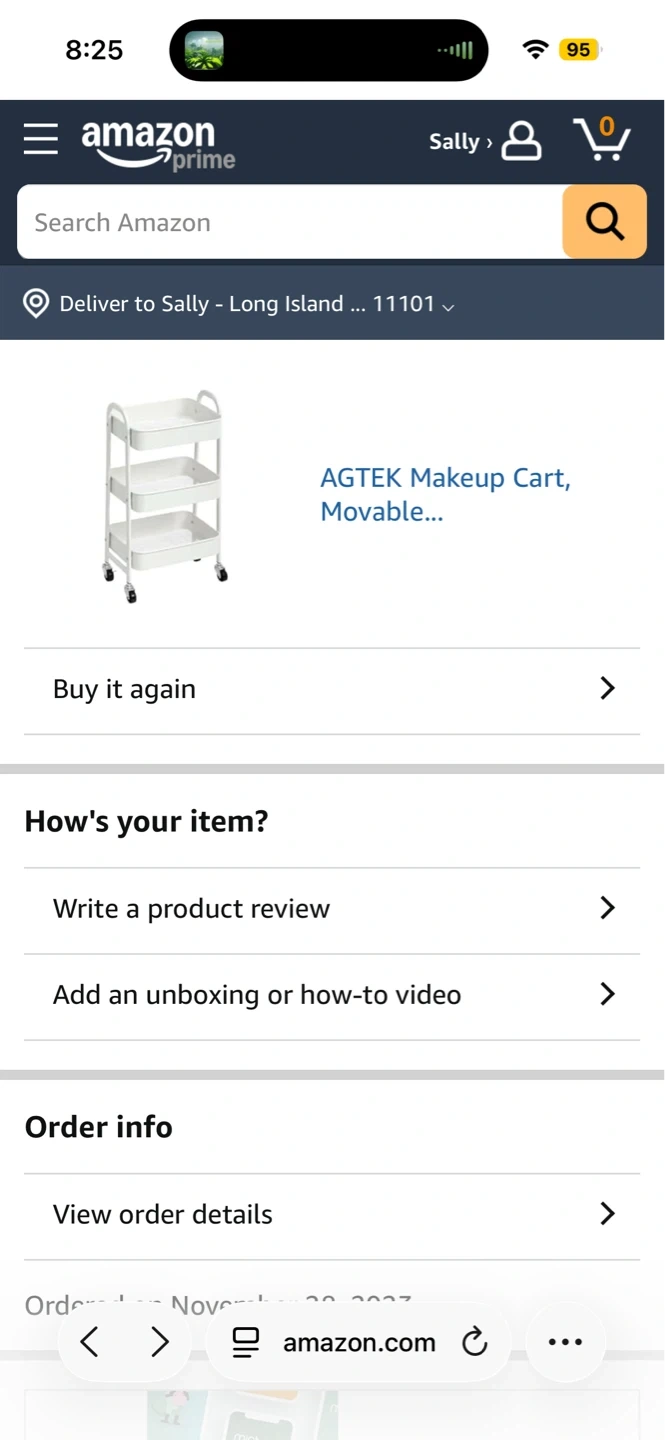This screenshot has height=1440, width=665.
Task: Tap the Amazon Prime logo
Action: pyautogui.click(x=158, y=144)
